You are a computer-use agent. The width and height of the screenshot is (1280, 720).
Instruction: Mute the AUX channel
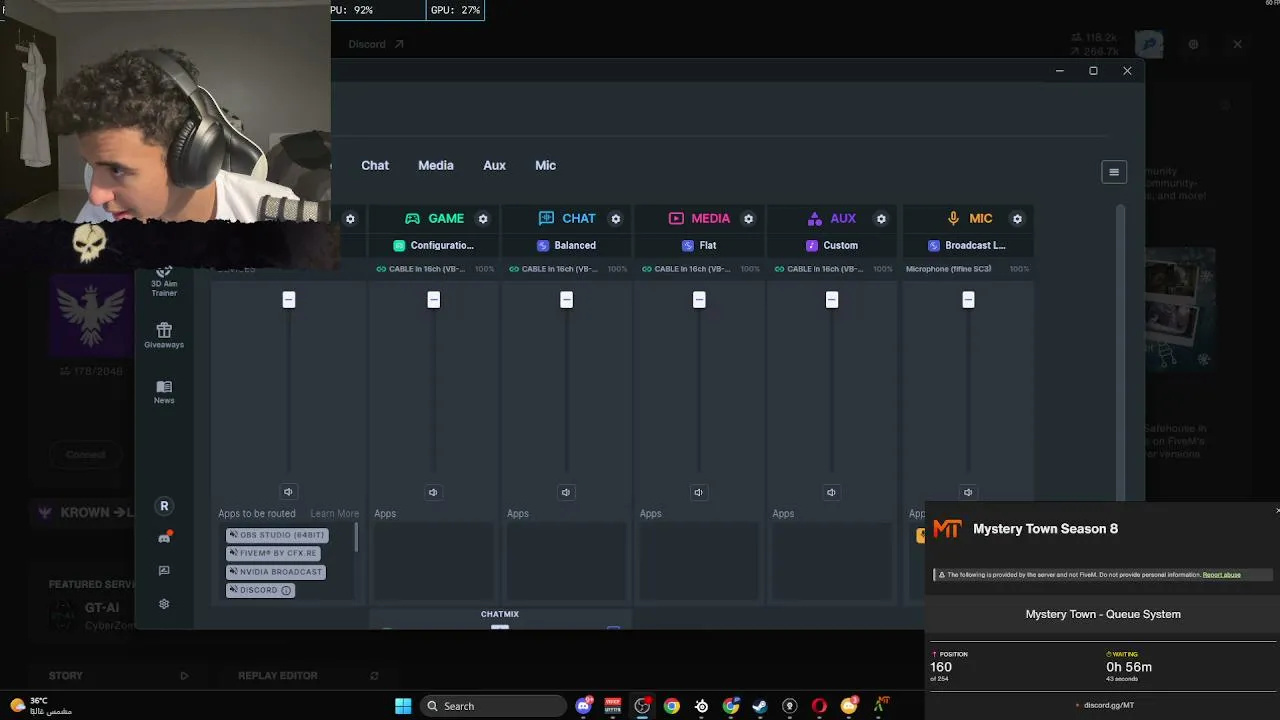click(x=831, y=492)
